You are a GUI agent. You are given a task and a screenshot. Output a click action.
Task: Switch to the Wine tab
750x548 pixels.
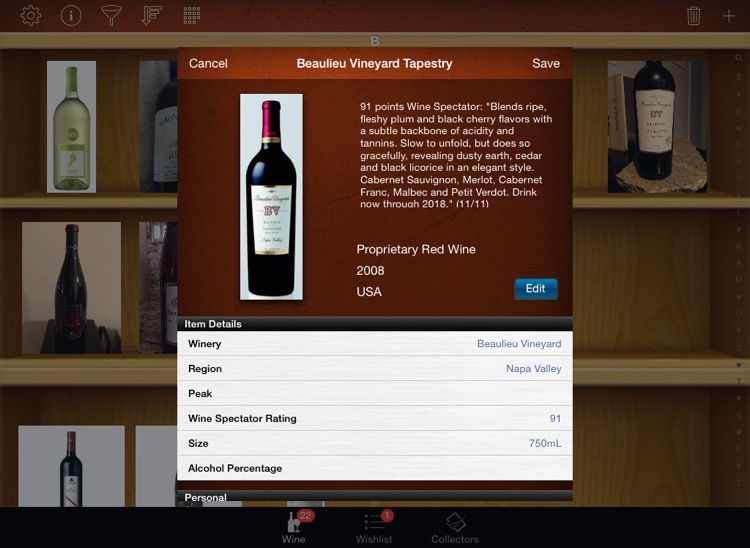pos(294,527)
